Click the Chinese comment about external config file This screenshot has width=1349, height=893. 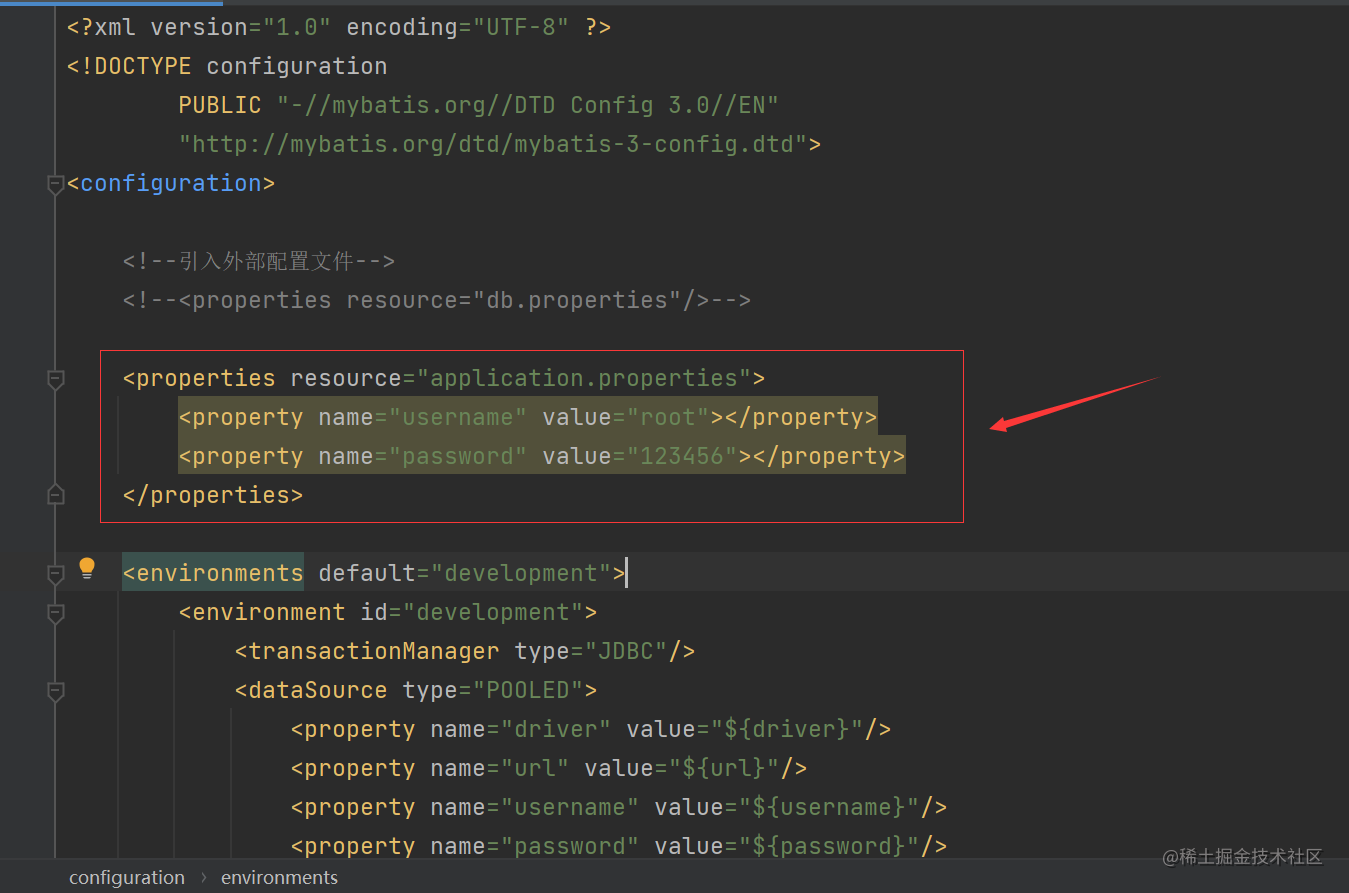(x=259, y=261)
